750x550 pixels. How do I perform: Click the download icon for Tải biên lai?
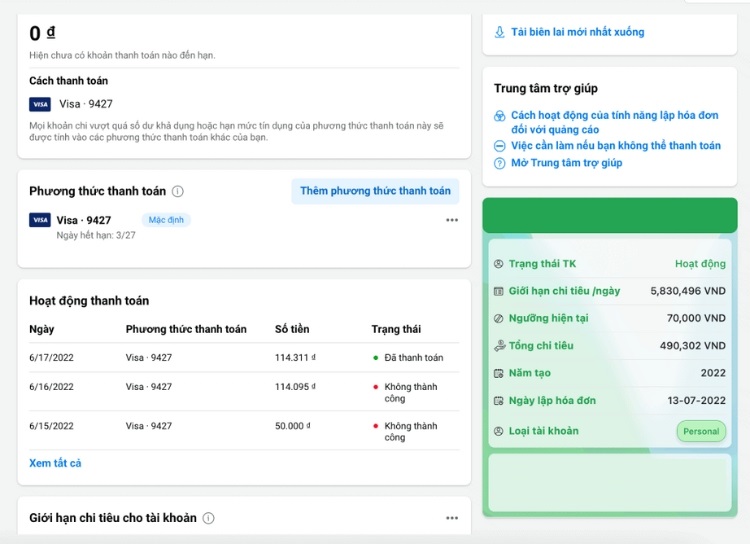coord(500,32)
